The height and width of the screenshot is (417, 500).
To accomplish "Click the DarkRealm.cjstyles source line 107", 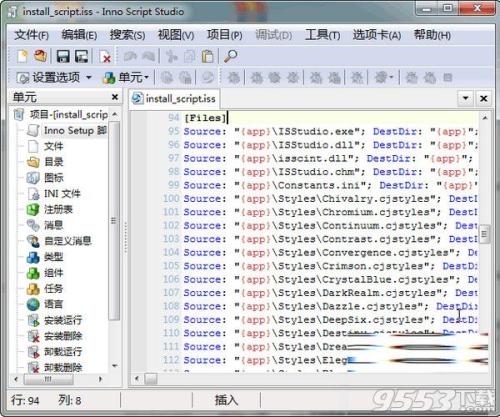I will (x=330, y=293).
